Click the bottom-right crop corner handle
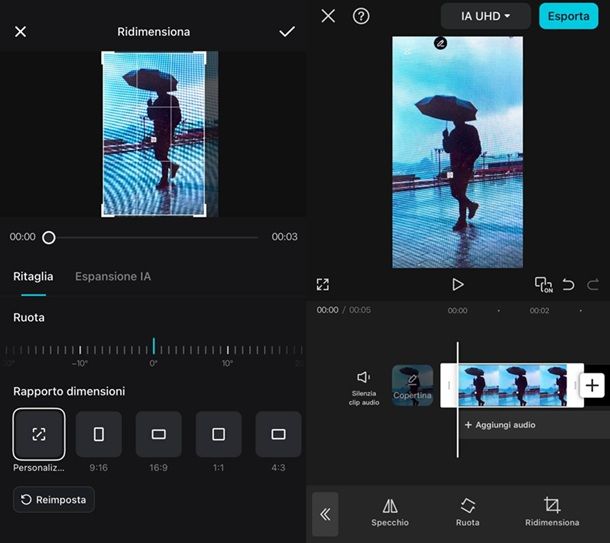This screenshot has width=610, height=543. coord(202,212)
